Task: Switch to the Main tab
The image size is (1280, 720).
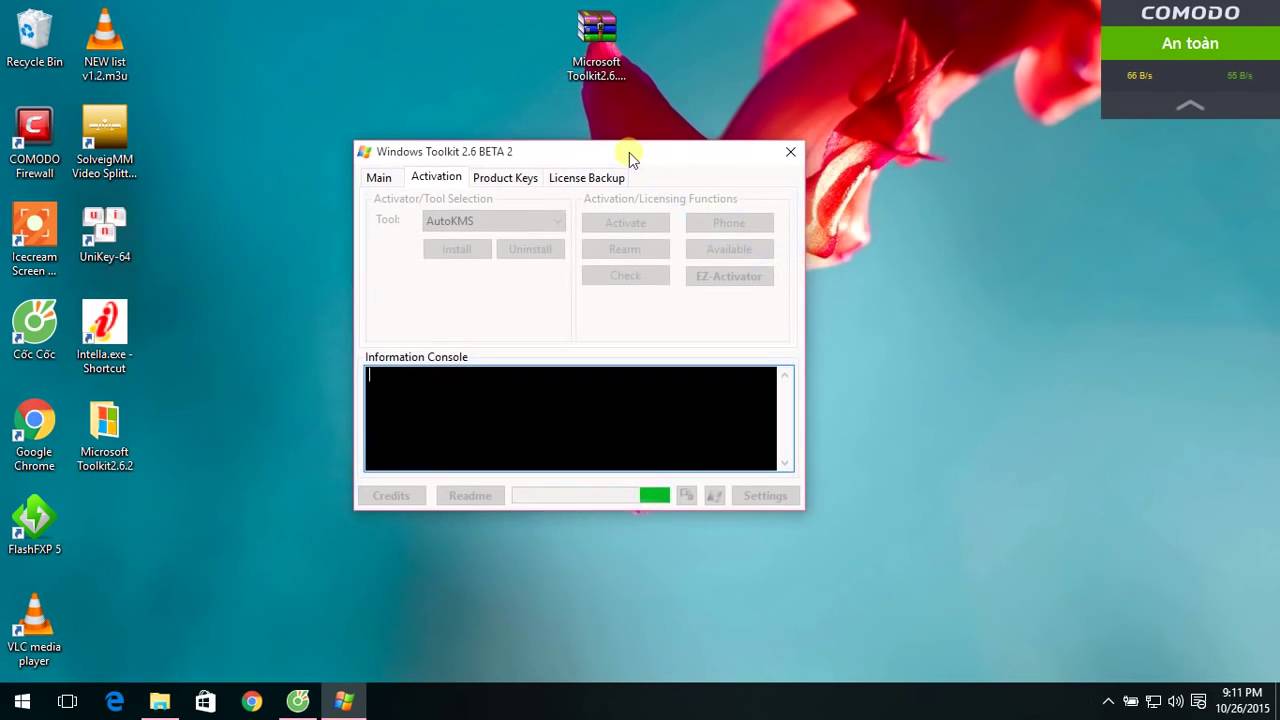Action: point(379,178)
